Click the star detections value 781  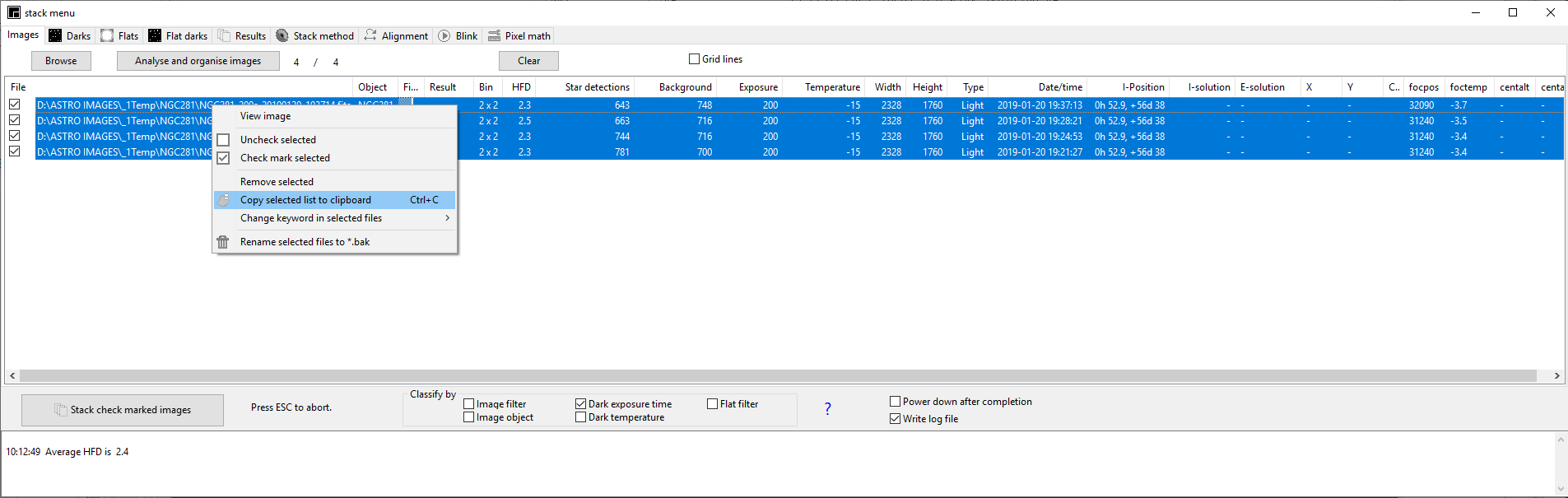click(x=621, y=152)
